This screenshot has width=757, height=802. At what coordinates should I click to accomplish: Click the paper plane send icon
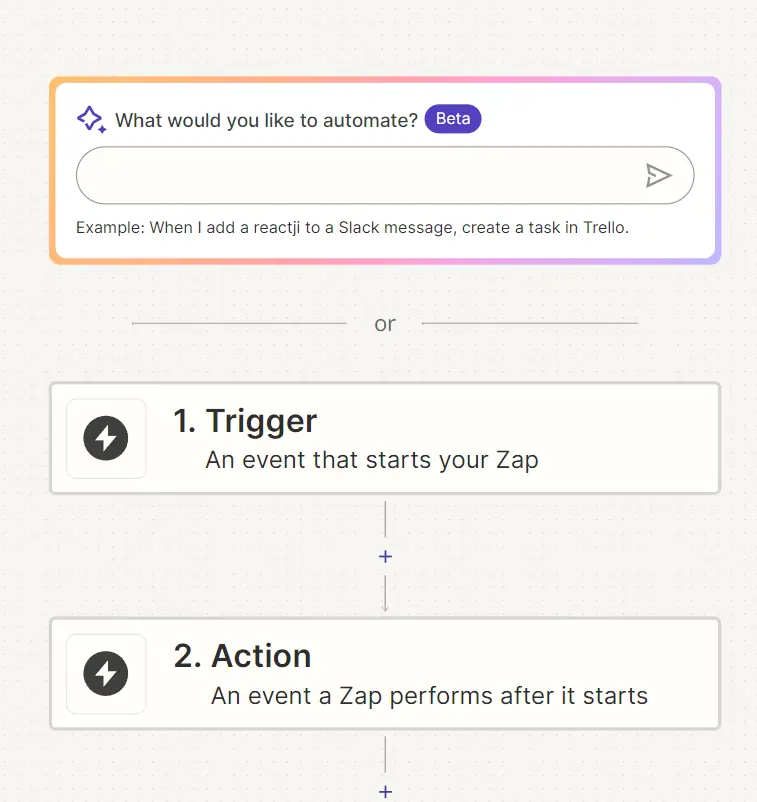(x=658, y=175)
